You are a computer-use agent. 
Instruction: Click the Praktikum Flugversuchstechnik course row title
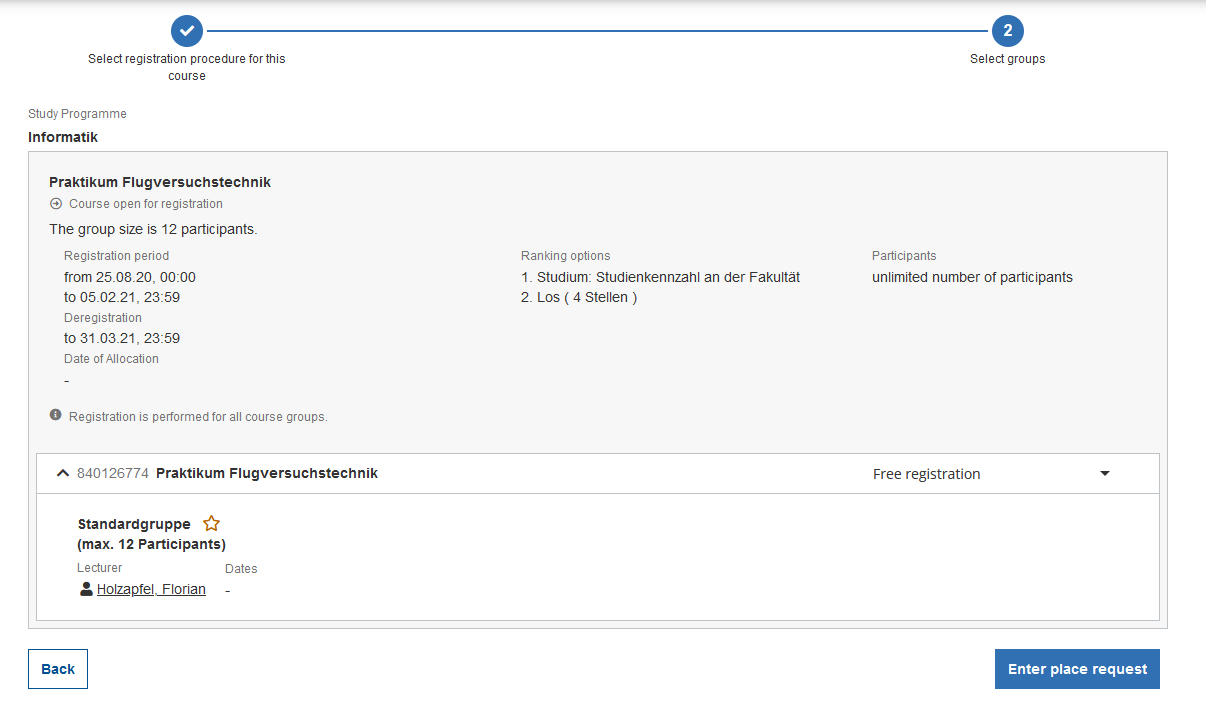click(x=267, y=473)
